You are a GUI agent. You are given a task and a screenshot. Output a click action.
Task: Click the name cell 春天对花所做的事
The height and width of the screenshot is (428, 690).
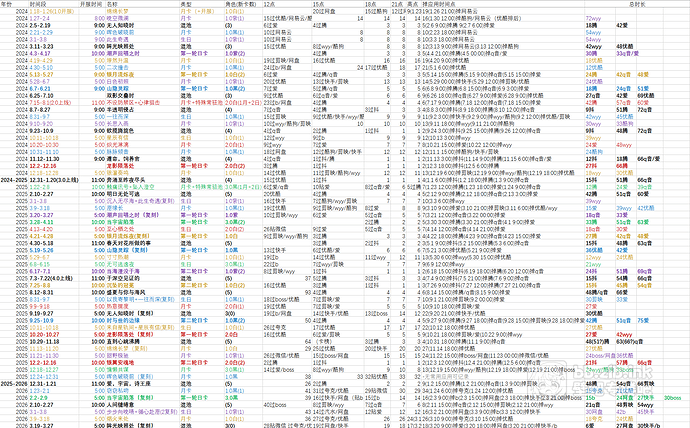click(x=128, y=243)
